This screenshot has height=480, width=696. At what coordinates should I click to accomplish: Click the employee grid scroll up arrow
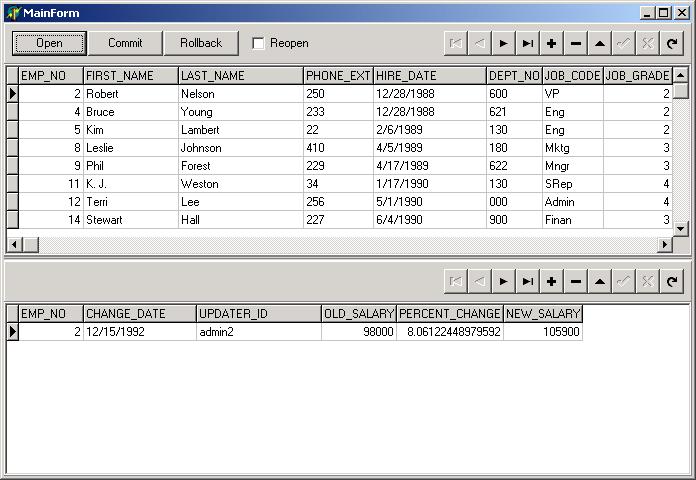point(680,75)
